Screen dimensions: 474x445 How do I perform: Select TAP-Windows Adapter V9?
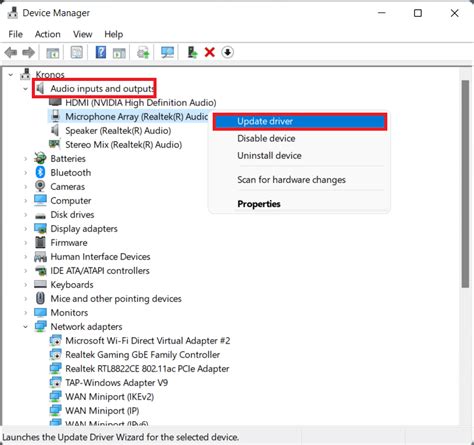[x=116, y=383]
